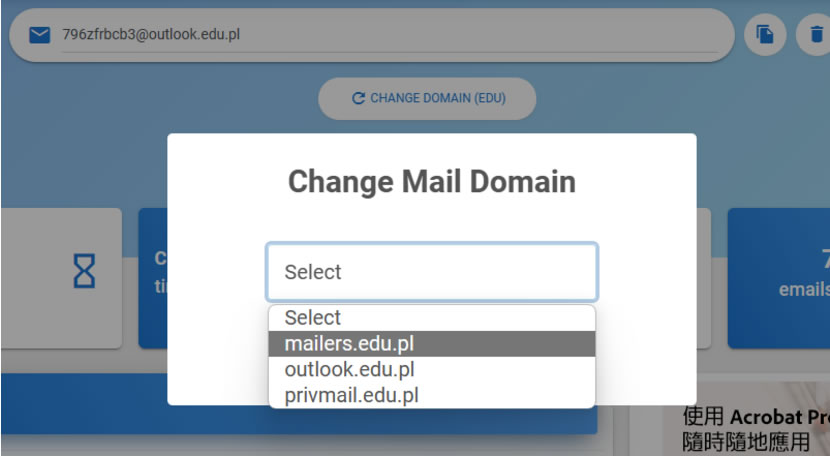Click the envelope mail icon
The image size is (830, 456).
(x=39, y=36)
